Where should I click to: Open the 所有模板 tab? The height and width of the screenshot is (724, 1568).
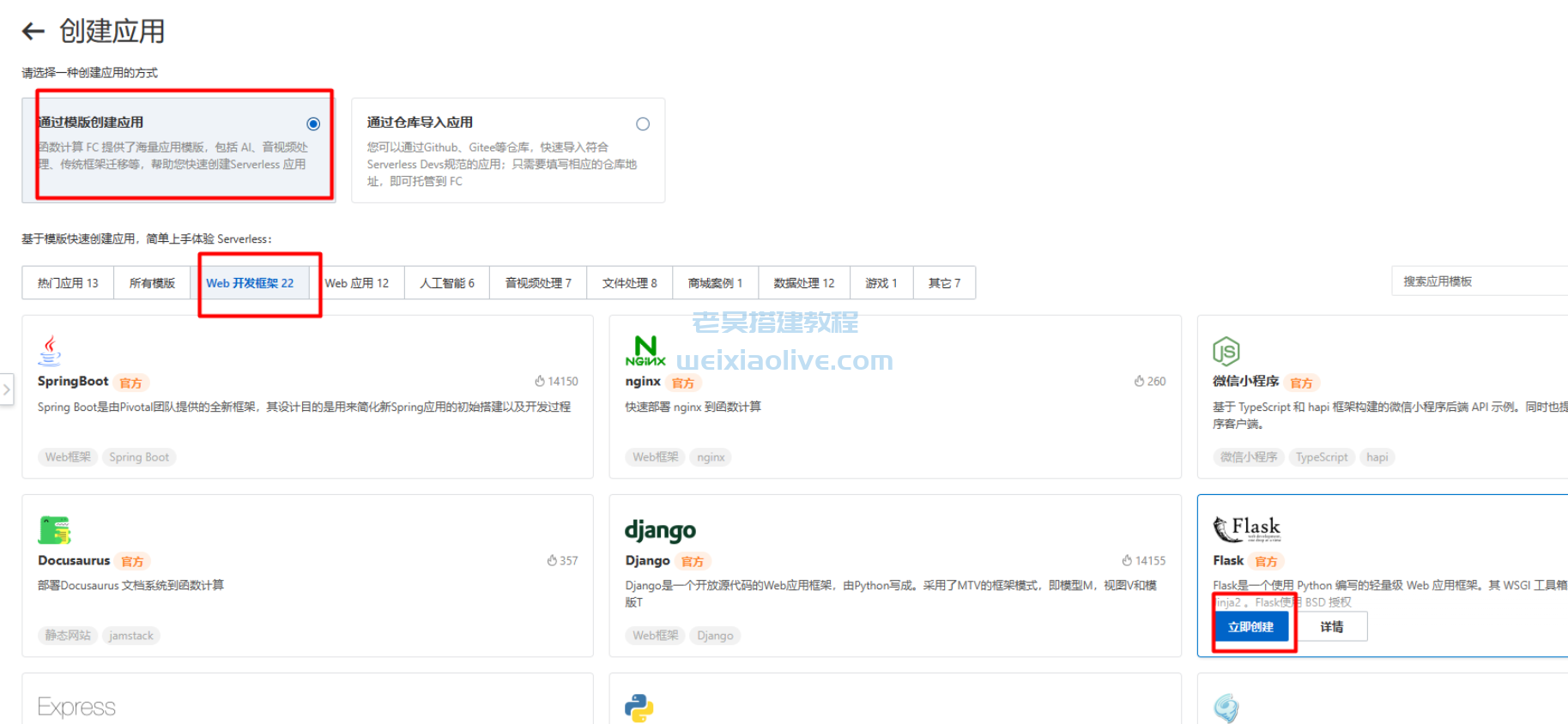point(152,282)
